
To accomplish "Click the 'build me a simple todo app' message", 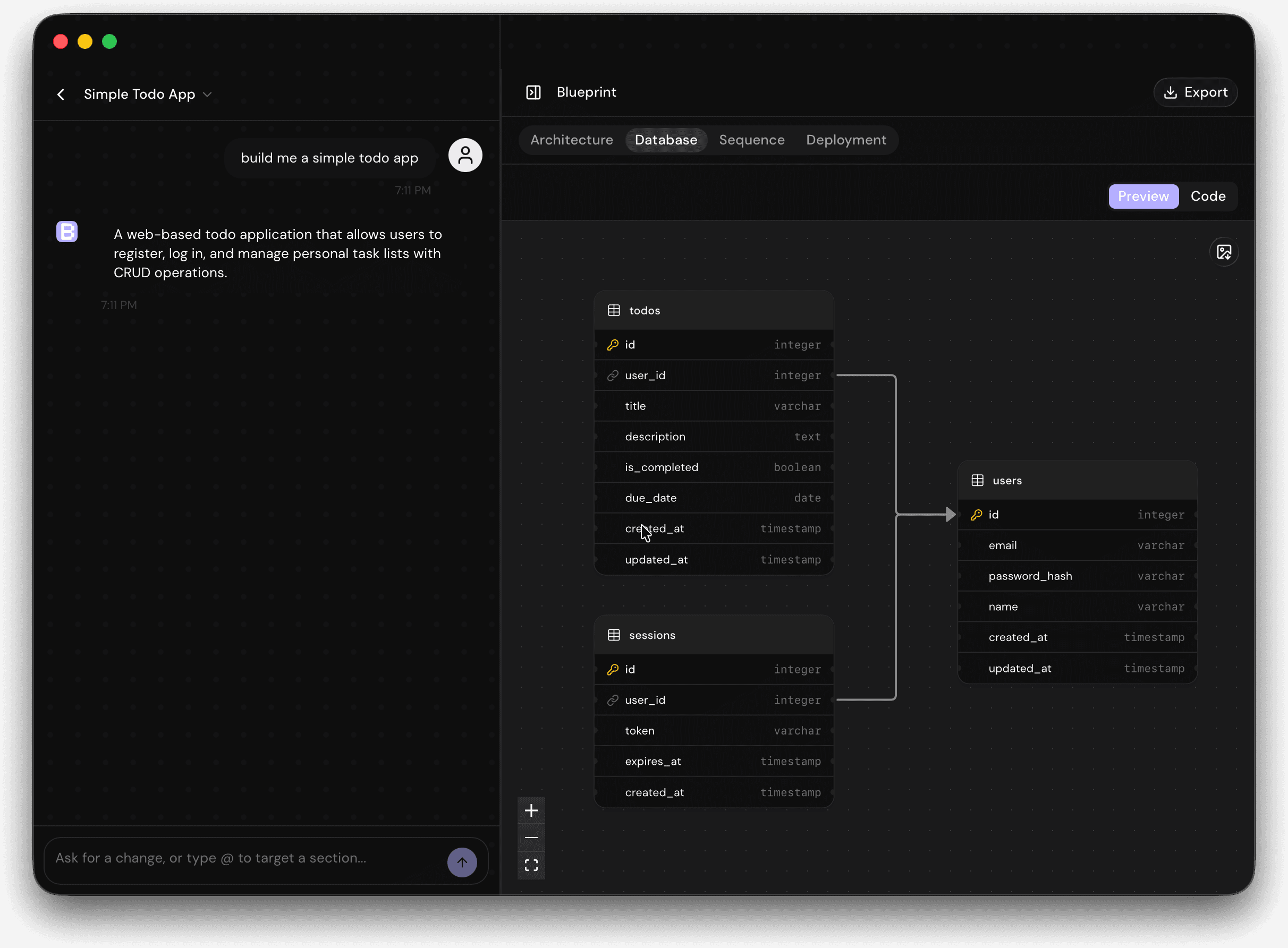I will point(329,158).
